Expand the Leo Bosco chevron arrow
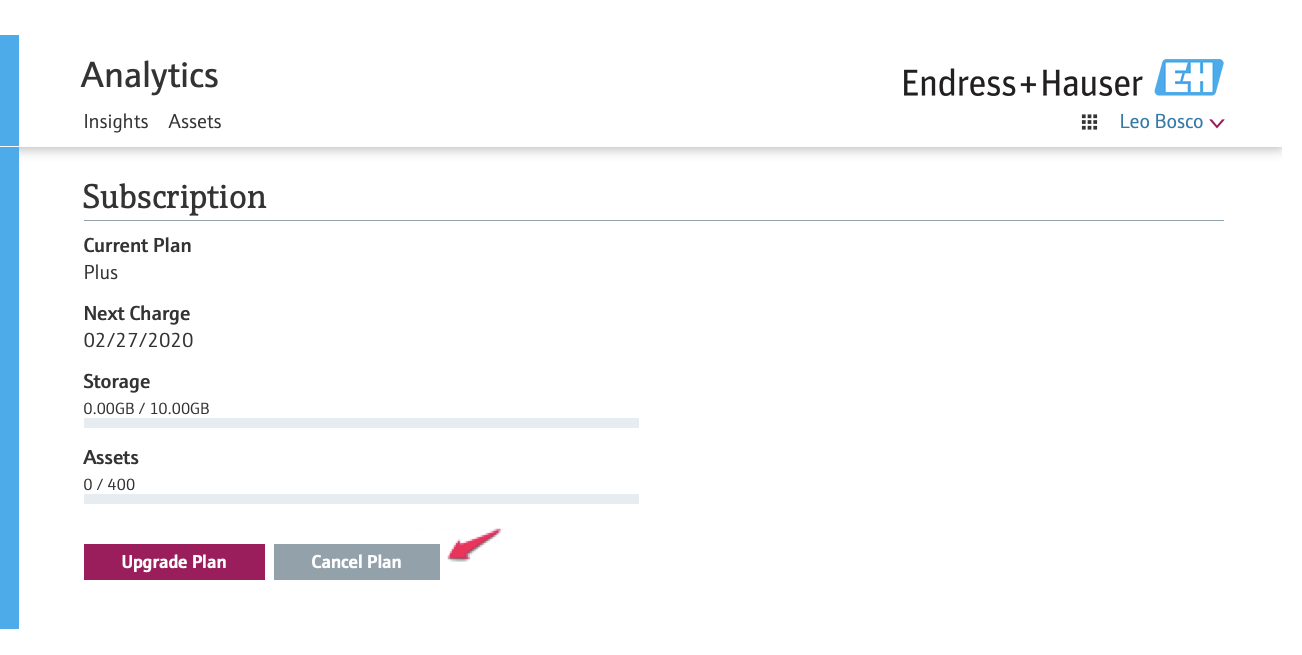1302x655 pixels. pyautogui.click(x=1217, y=124)
